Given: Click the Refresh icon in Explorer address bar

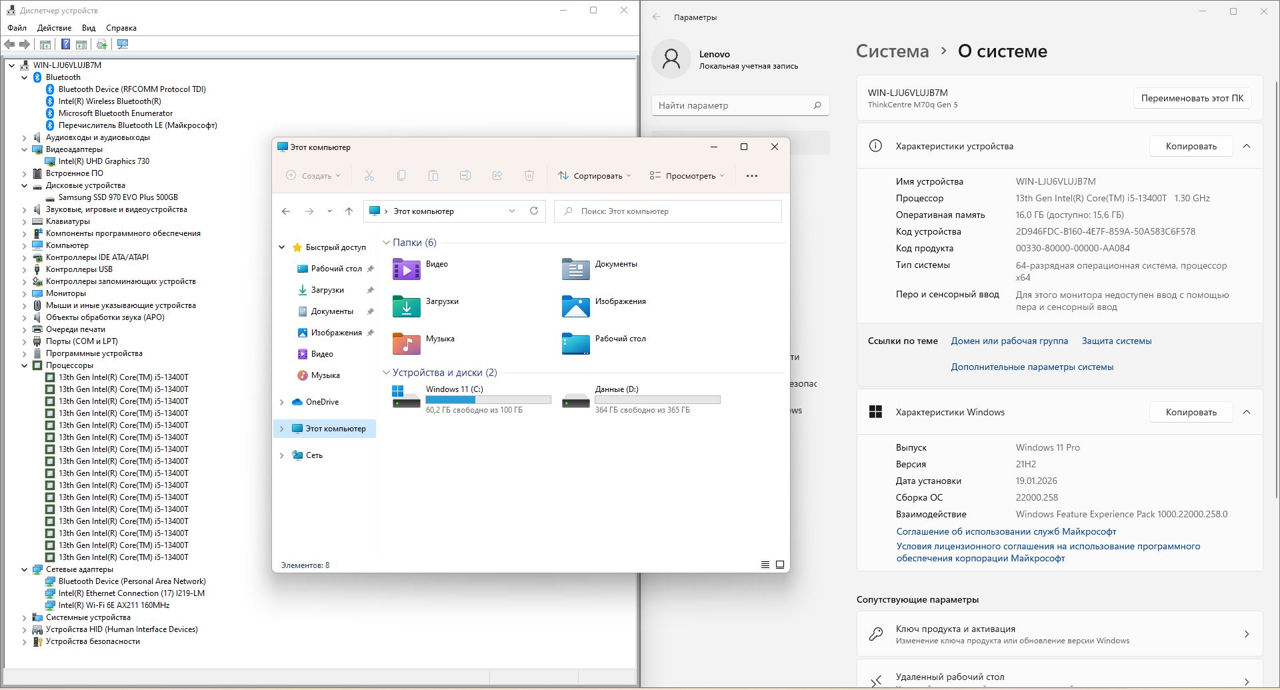Looking at the screenshot, I should tap(534, 211).
